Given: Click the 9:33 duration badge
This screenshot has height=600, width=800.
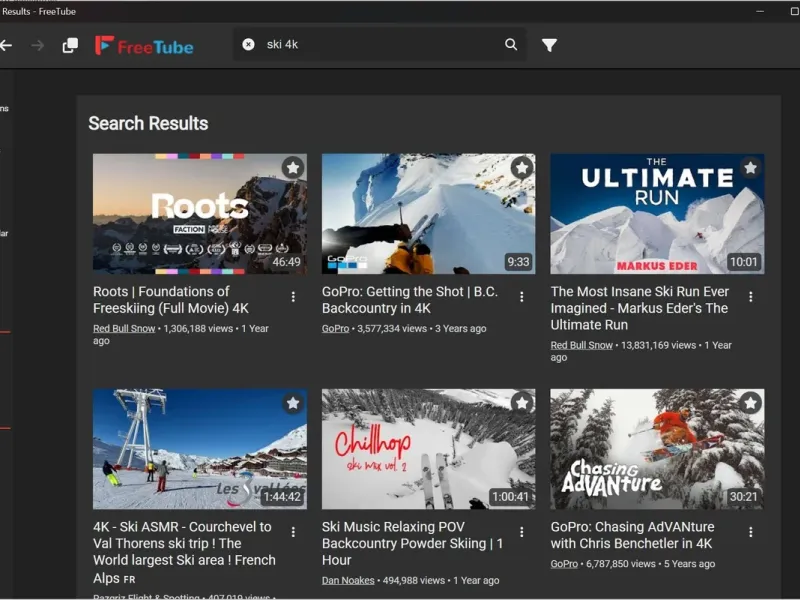Looking at the screenshot, I should pos(518,262).
